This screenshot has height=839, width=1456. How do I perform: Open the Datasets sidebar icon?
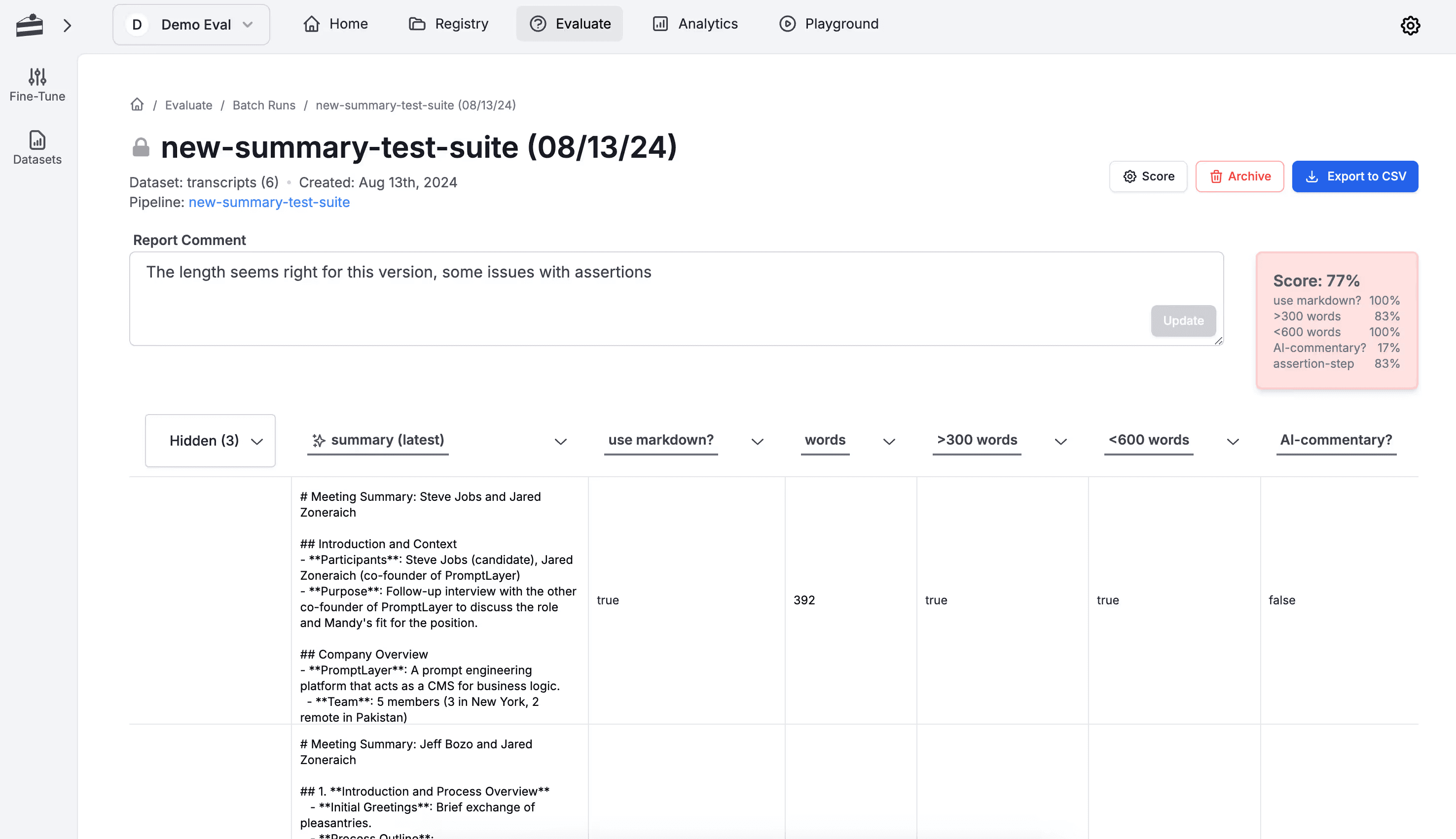click(37, 140)
